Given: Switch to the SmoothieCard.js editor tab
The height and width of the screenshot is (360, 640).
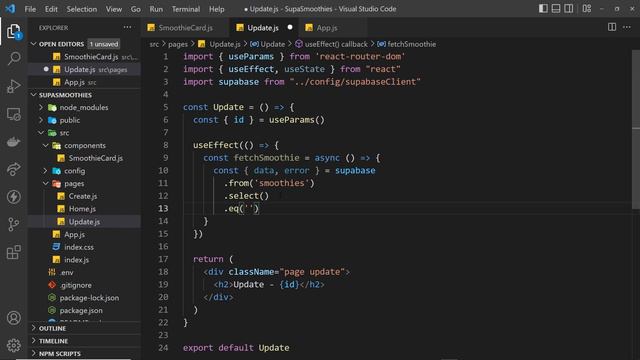Looking at the screenshot, I should click(185, 28).
